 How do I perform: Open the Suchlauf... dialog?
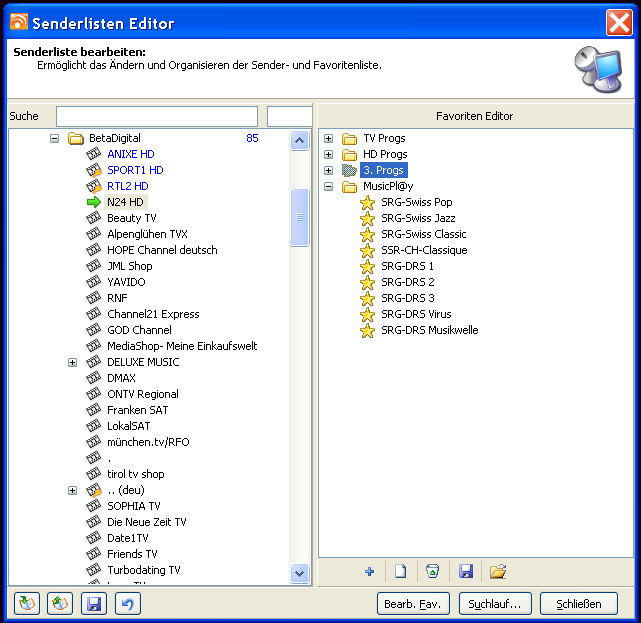[x=495, y=604]
